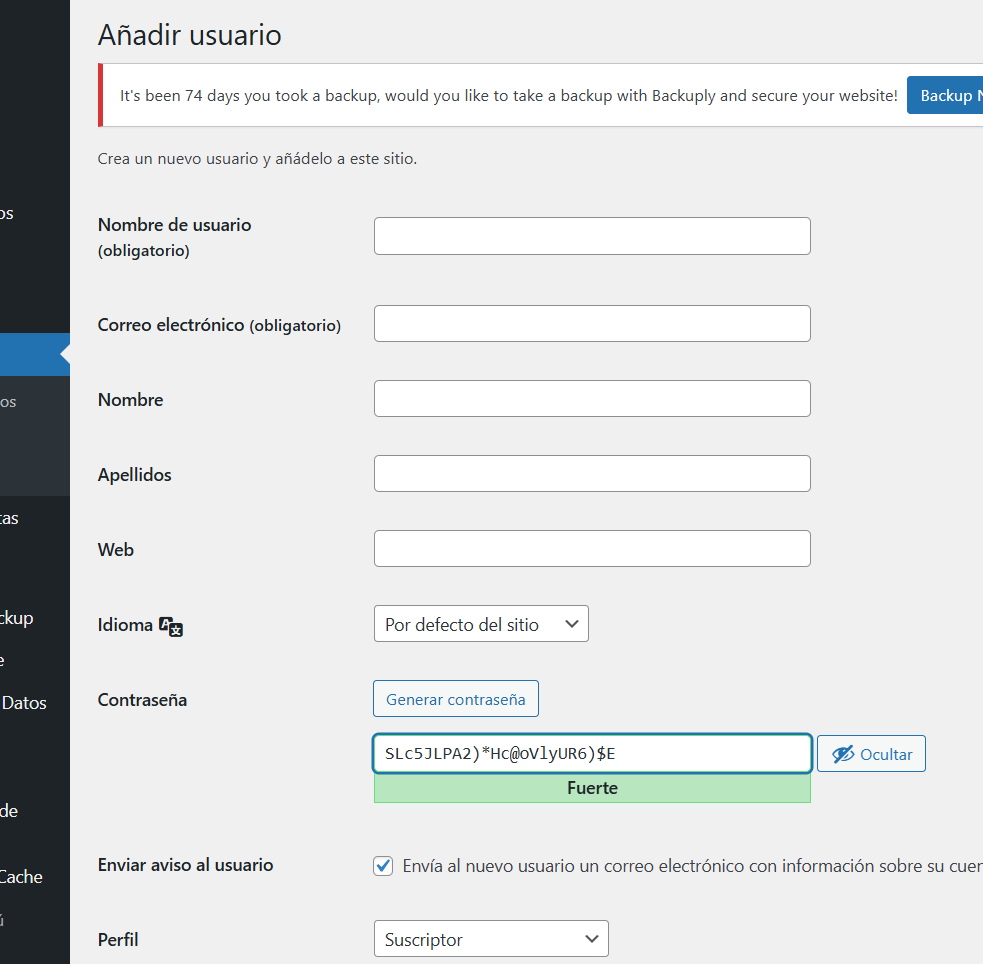Click the Apellidos input box
Screen dimensions: 983x964
(592, 474)
